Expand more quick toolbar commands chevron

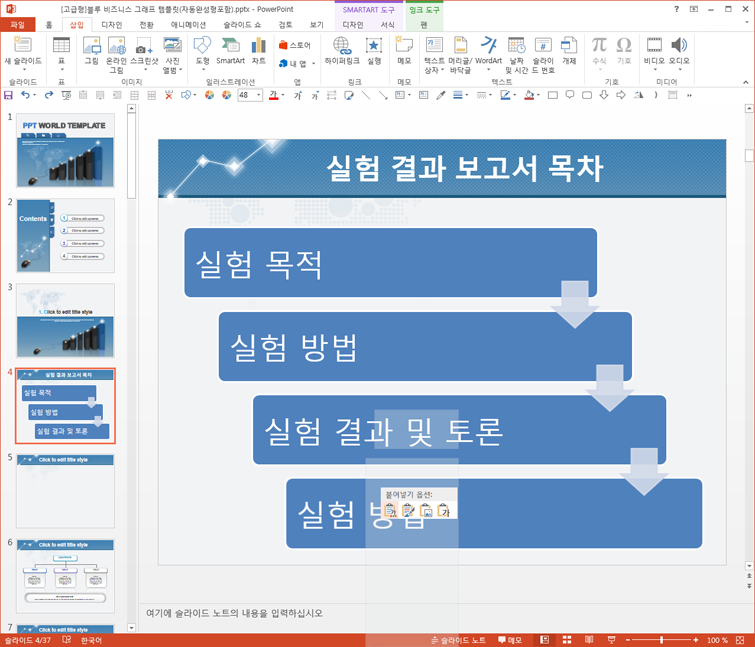coord(690,95)
